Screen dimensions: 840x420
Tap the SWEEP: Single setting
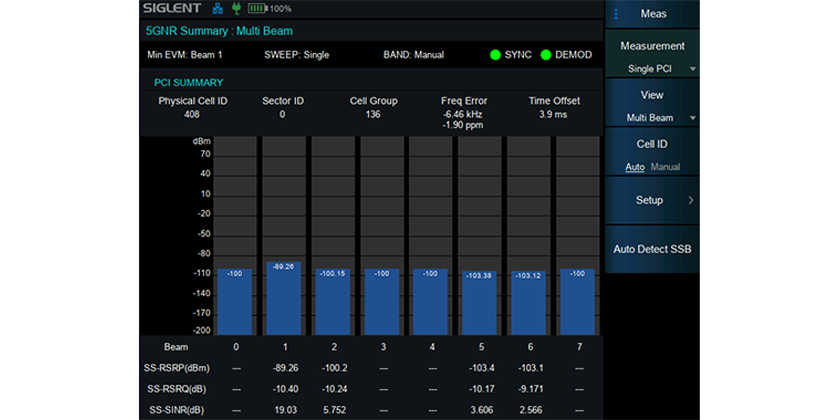pyautogui.click(x=296, y=54)
